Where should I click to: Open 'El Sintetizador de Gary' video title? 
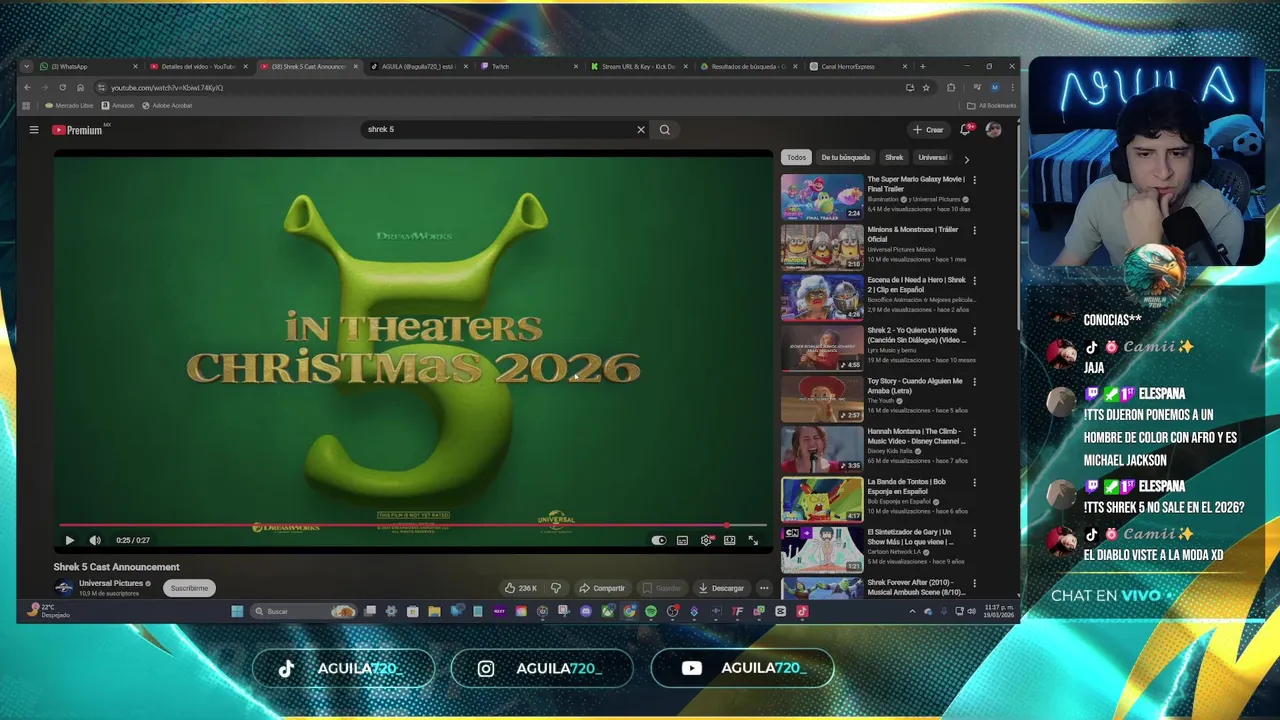pos(909,537)
